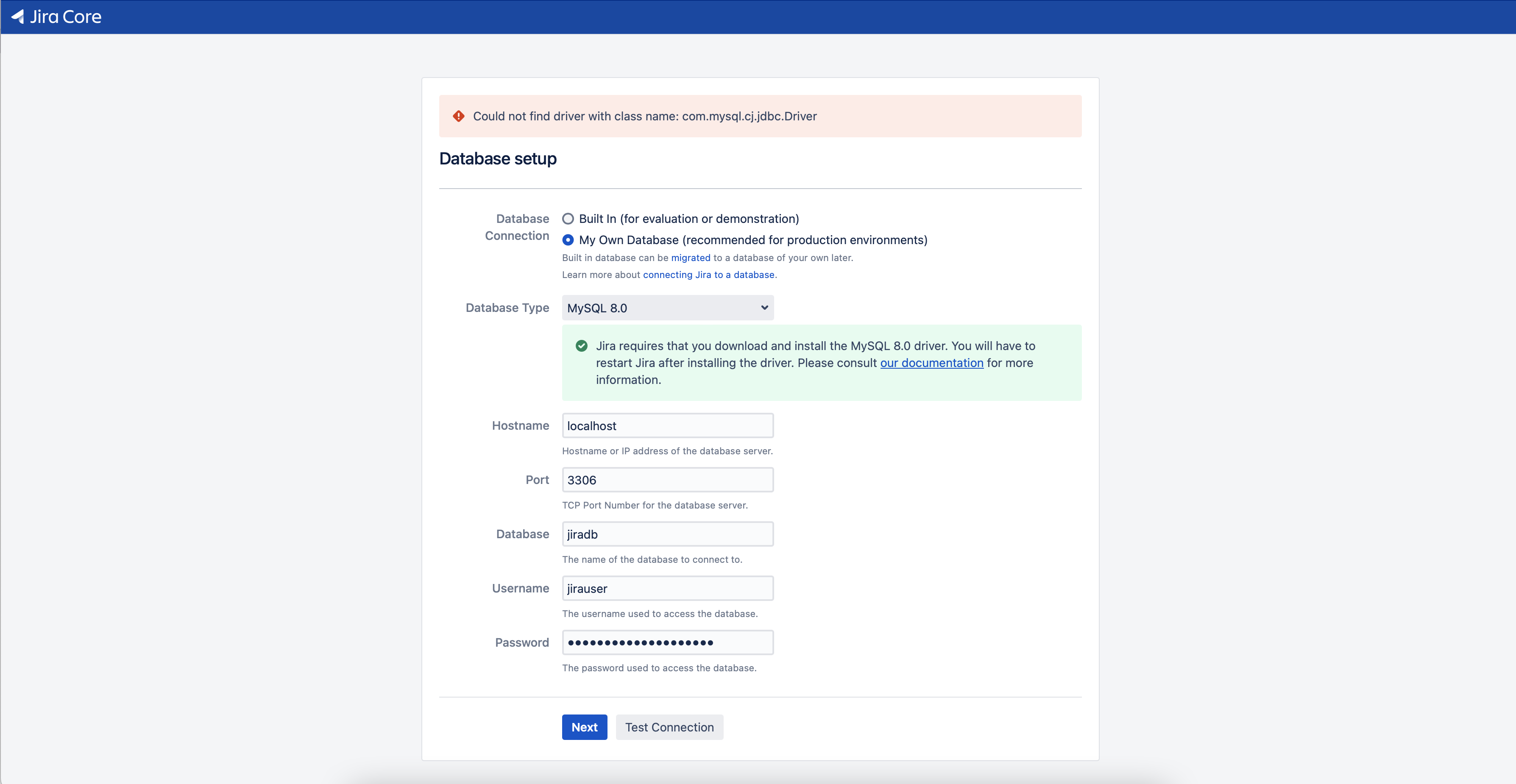Click the Jira Core logo icon
1516x784 pixels.
[18, 17]
